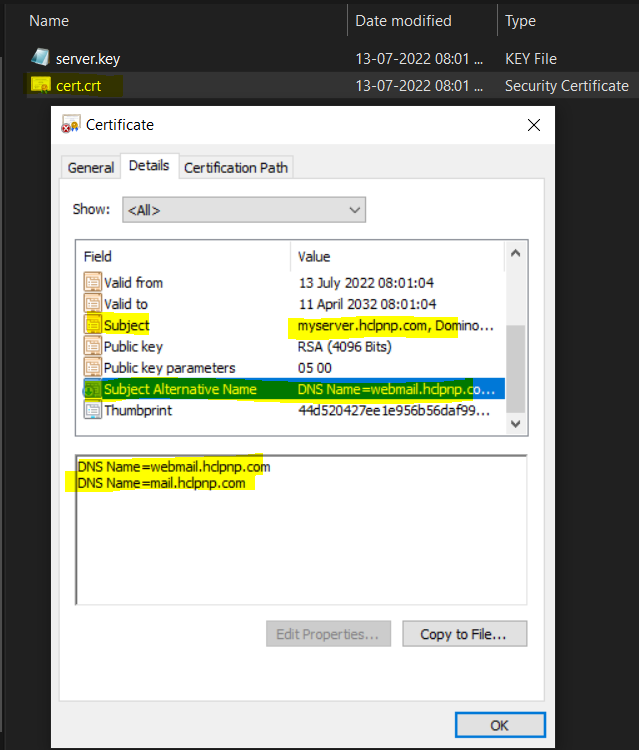Image resolution: width=639 pixels, height=750 pixels.
Task: Click the Public key parameters icon
Action: pos(93,368)
